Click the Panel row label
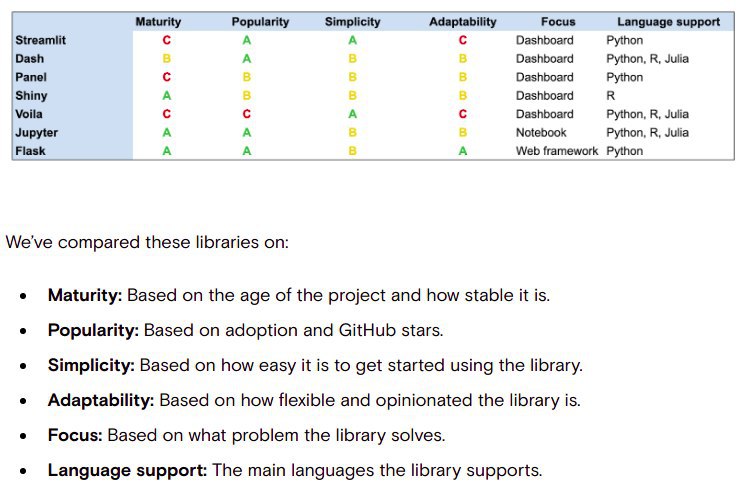The width and height of the screenshot is (743, 493). click(x=31, y=77)
